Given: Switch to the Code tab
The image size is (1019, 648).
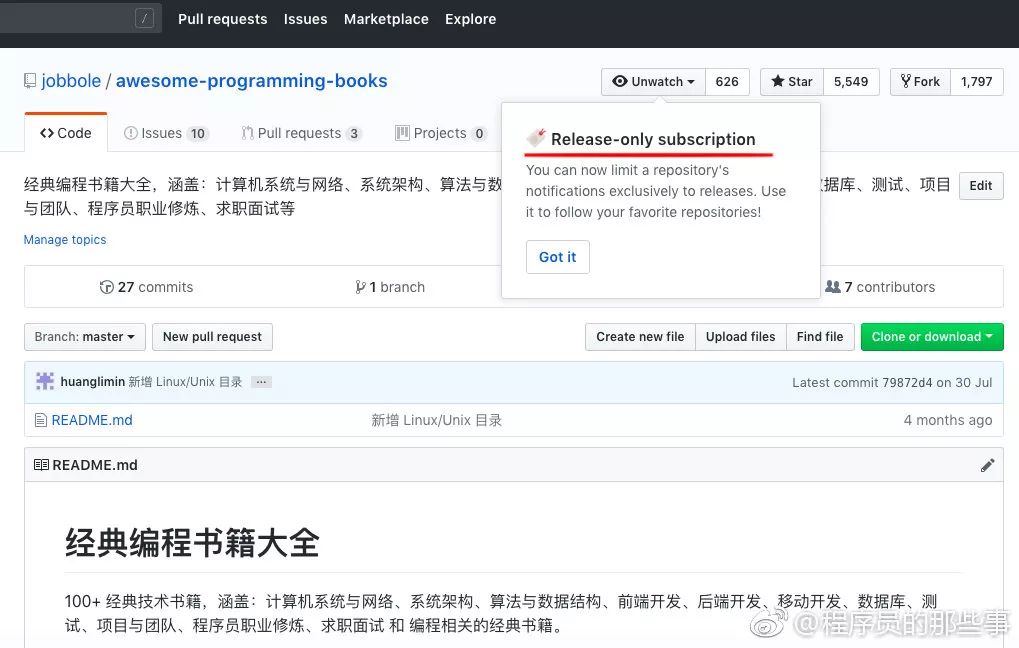Looking at the screenshot, I should (66, 133).
